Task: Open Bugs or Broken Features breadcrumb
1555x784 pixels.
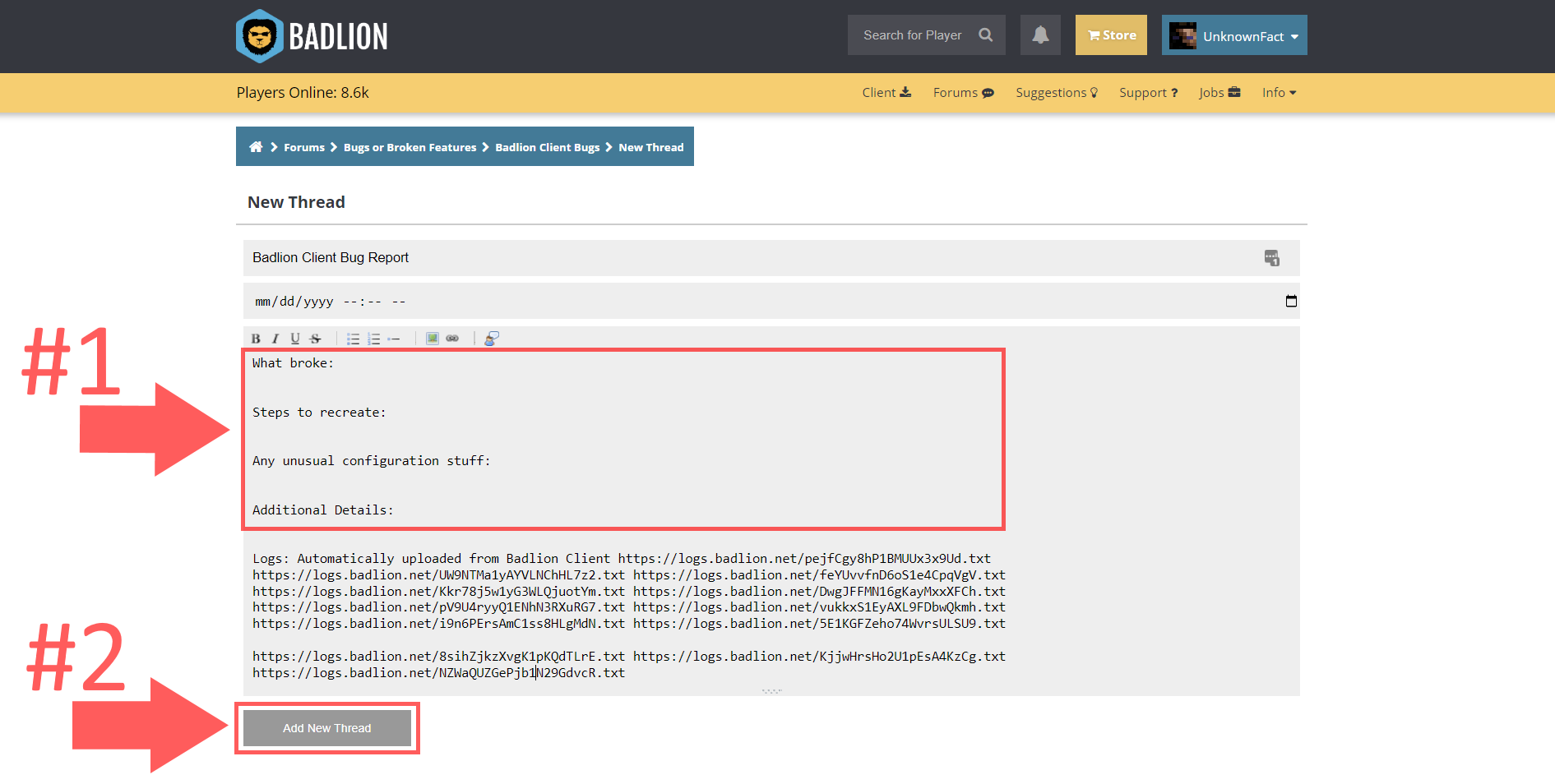Action: click(x=410, y=147)
